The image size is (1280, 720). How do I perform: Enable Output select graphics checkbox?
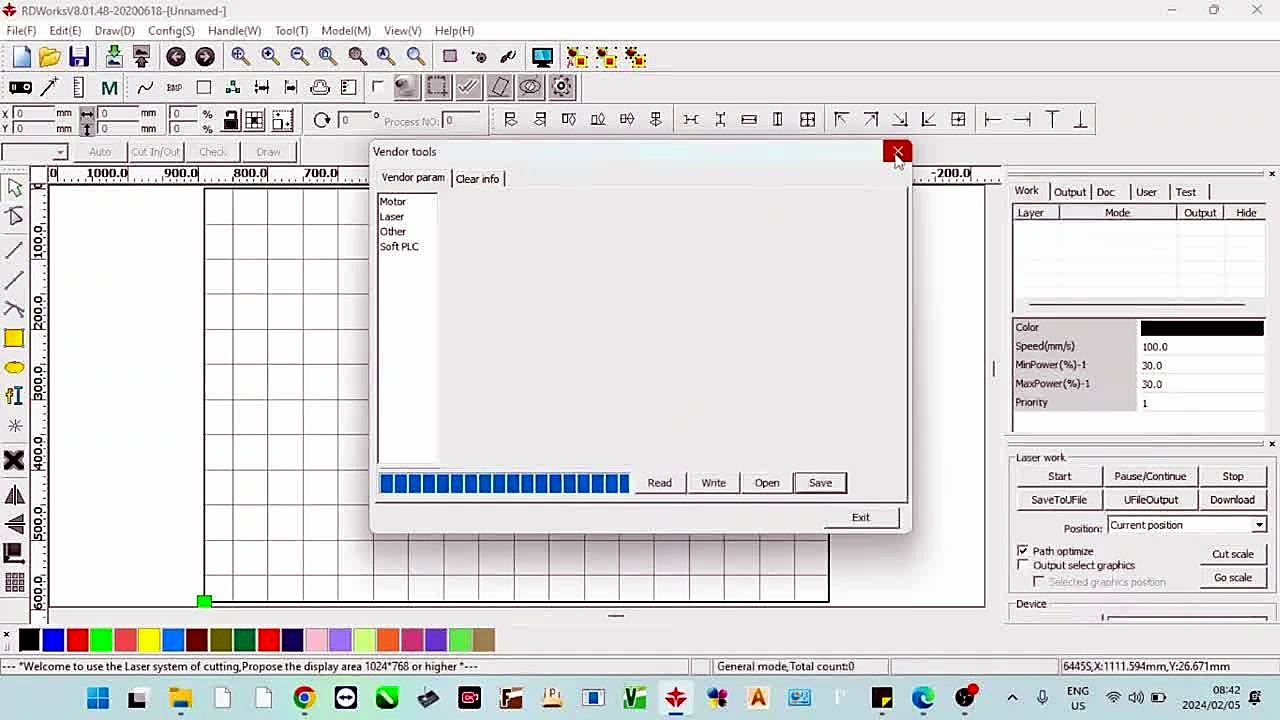pos(1023,565)
